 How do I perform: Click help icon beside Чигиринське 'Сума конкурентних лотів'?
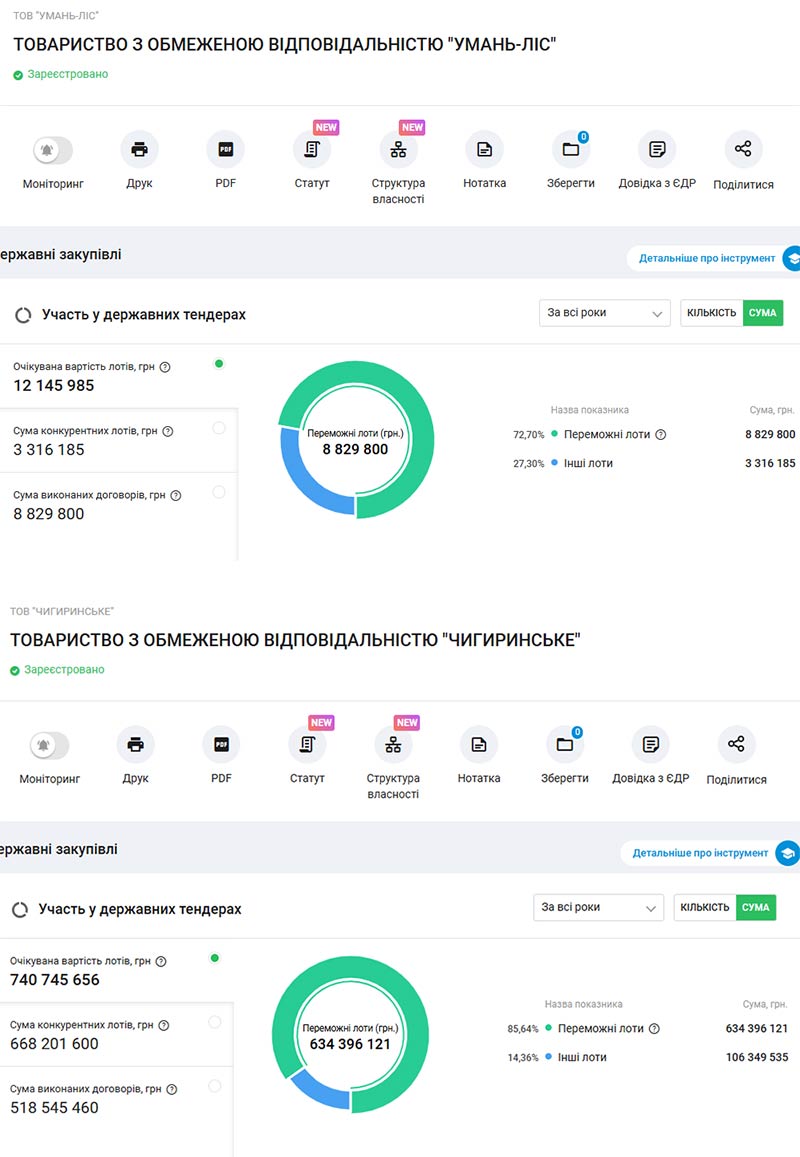pyautogui.click(x=164, y=1025)
